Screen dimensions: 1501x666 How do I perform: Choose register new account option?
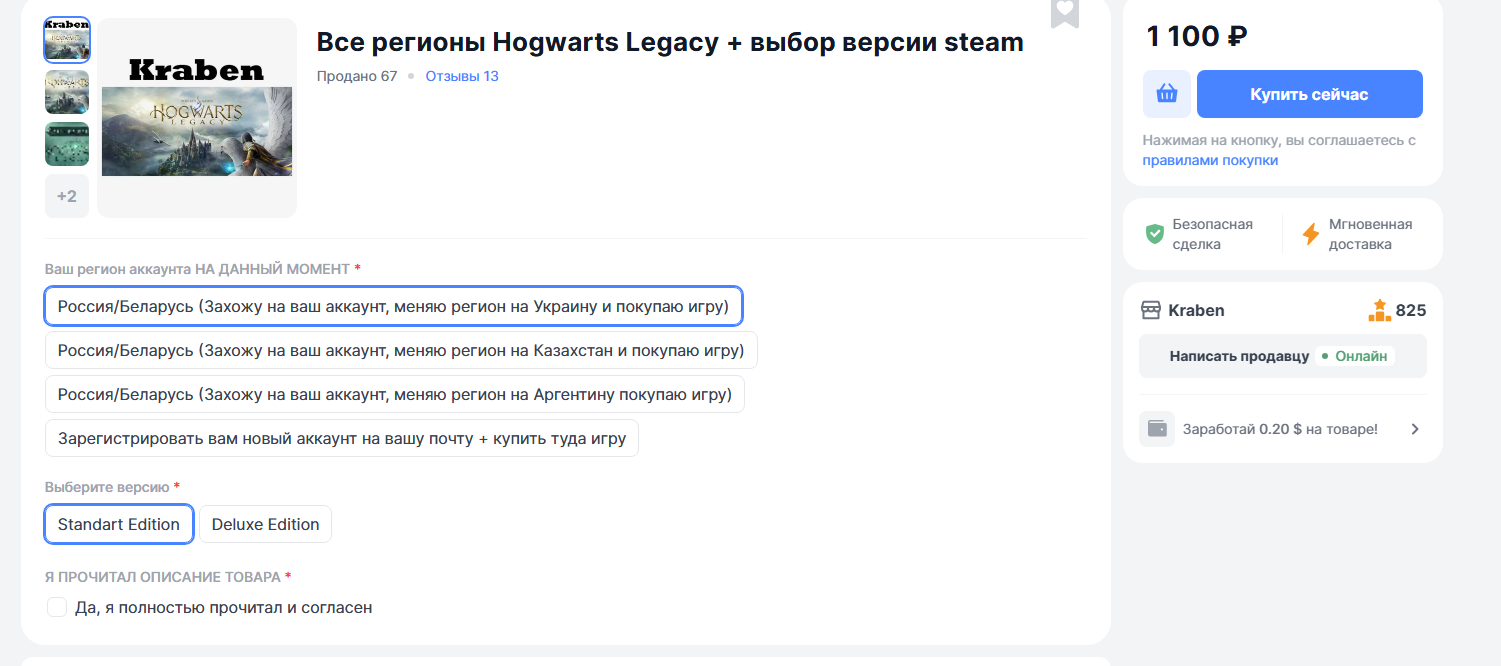tap(341, 438)
